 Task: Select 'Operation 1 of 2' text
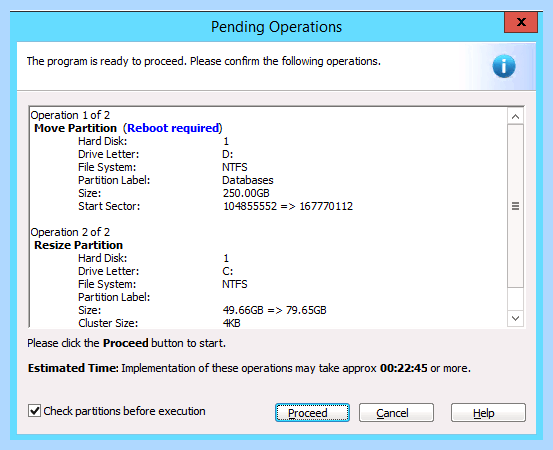[x=70, y=115]
